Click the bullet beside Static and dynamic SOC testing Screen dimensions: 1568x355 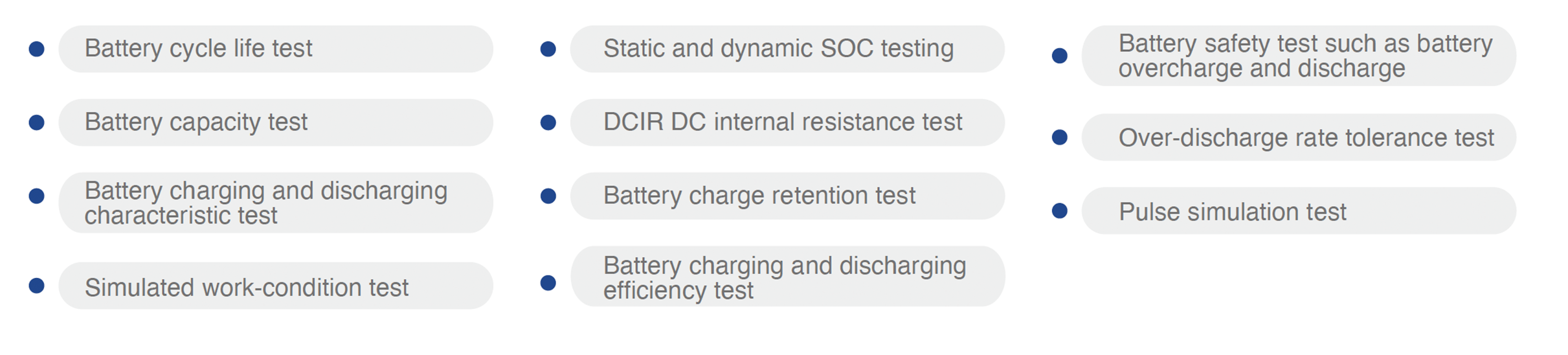(548, 49)
